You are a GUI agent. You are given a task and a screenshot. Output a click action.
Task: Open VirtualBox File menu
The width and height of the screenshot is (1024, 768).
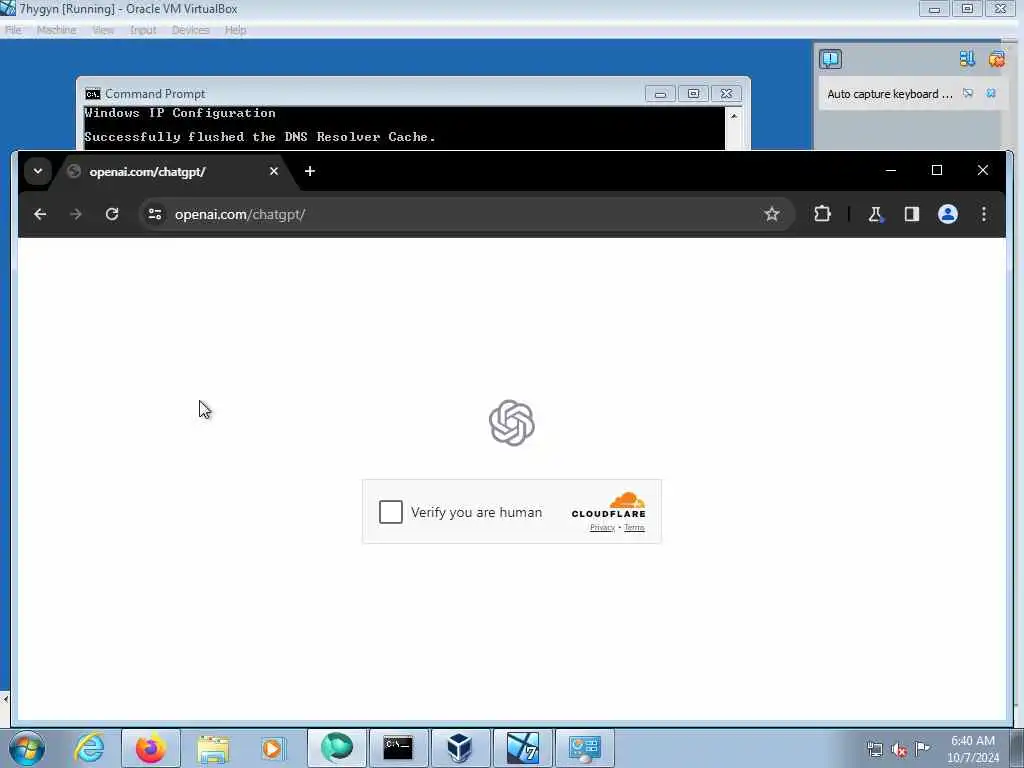pyautogui.click(x=13, y=30)
